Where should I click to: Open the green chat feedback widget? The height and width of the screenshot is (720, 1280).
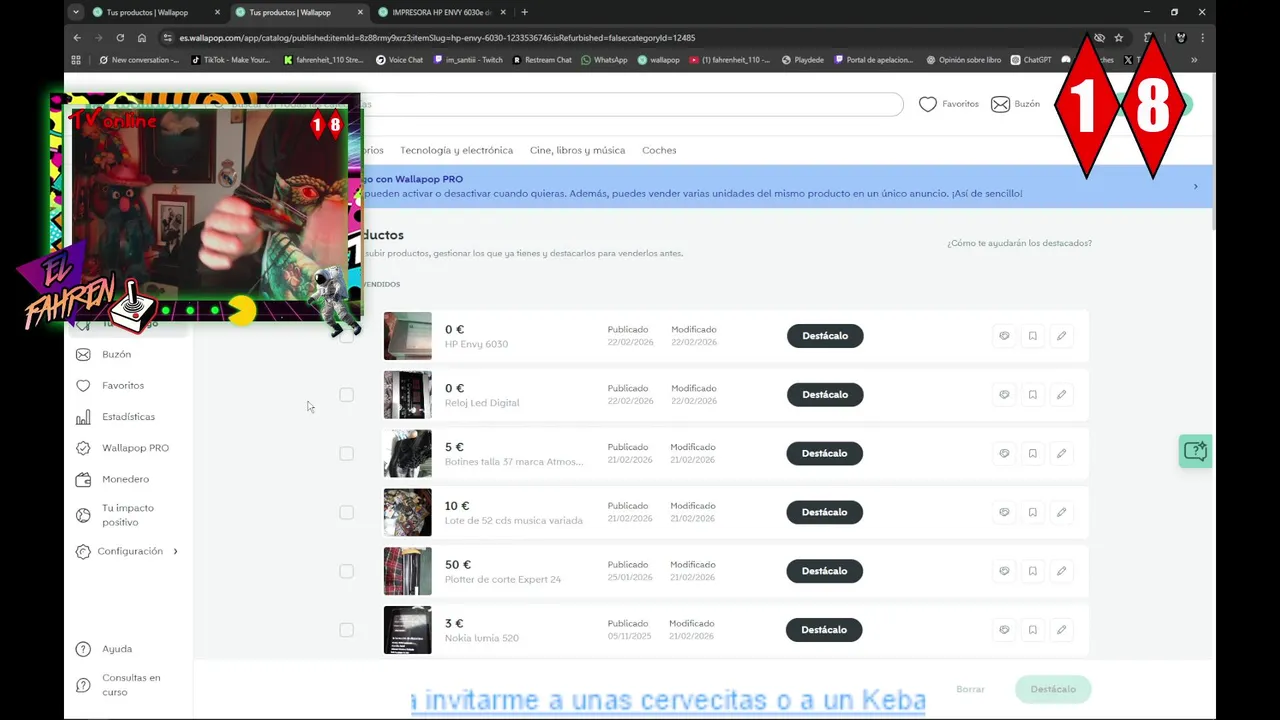[x=1195, y=451]
